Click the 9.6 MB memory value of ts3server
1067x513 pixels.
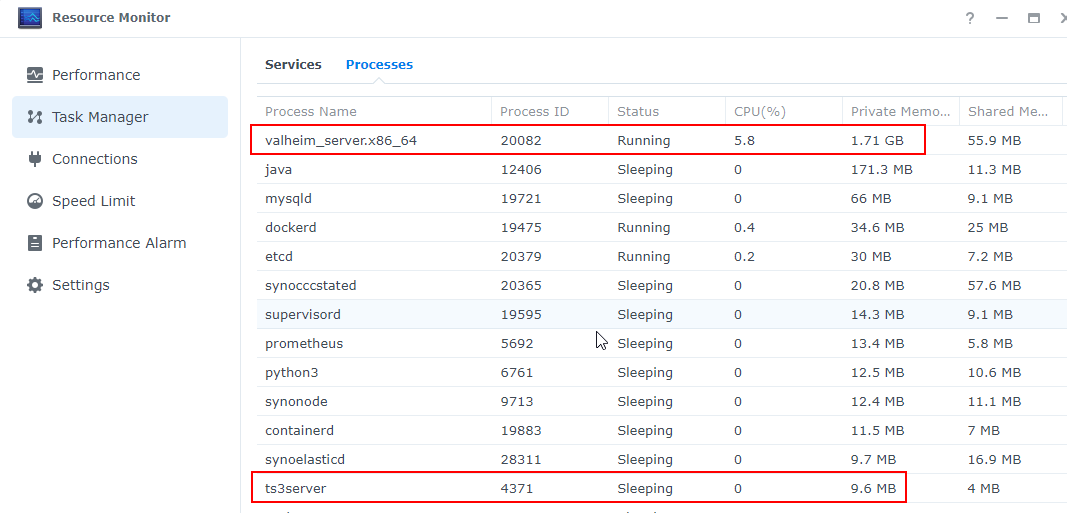click(x=874, y=489)
